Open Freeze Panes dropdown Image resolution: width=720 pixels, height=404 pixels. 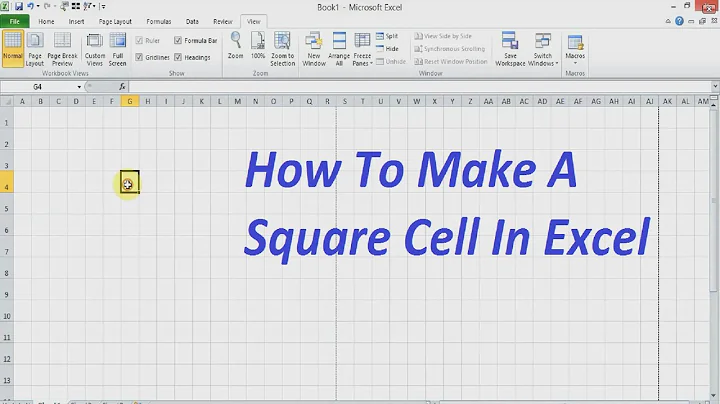(x=362, y=49)
